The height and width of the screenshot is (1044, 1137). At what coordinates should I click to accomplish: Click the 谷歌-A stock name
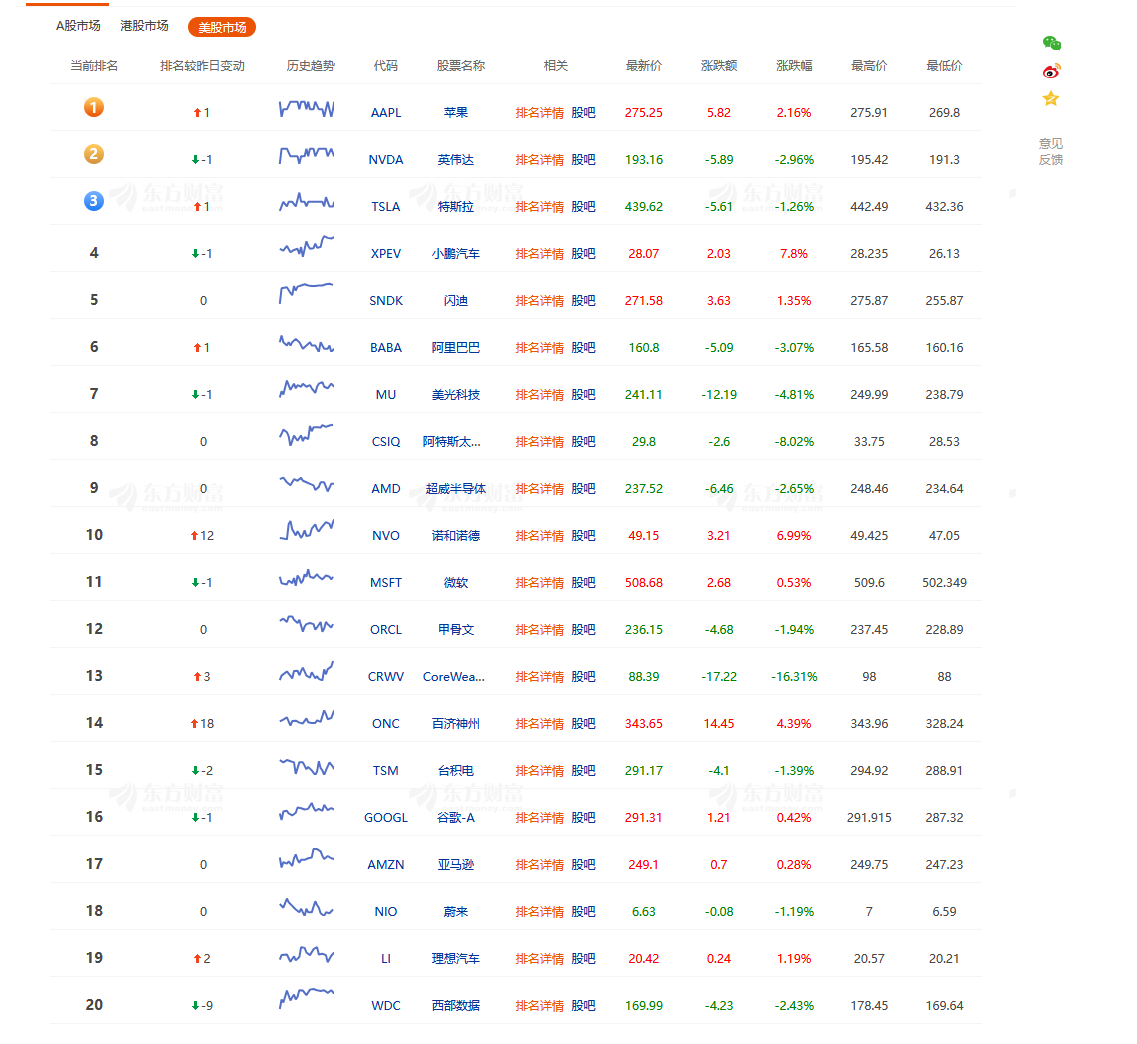click(x=456, y=818)
